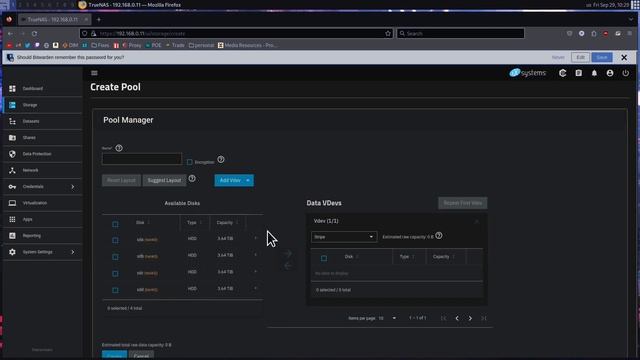Enable the Encryption checkbox
The height and width of the screenshot is (360, 640).
point(190,162)
